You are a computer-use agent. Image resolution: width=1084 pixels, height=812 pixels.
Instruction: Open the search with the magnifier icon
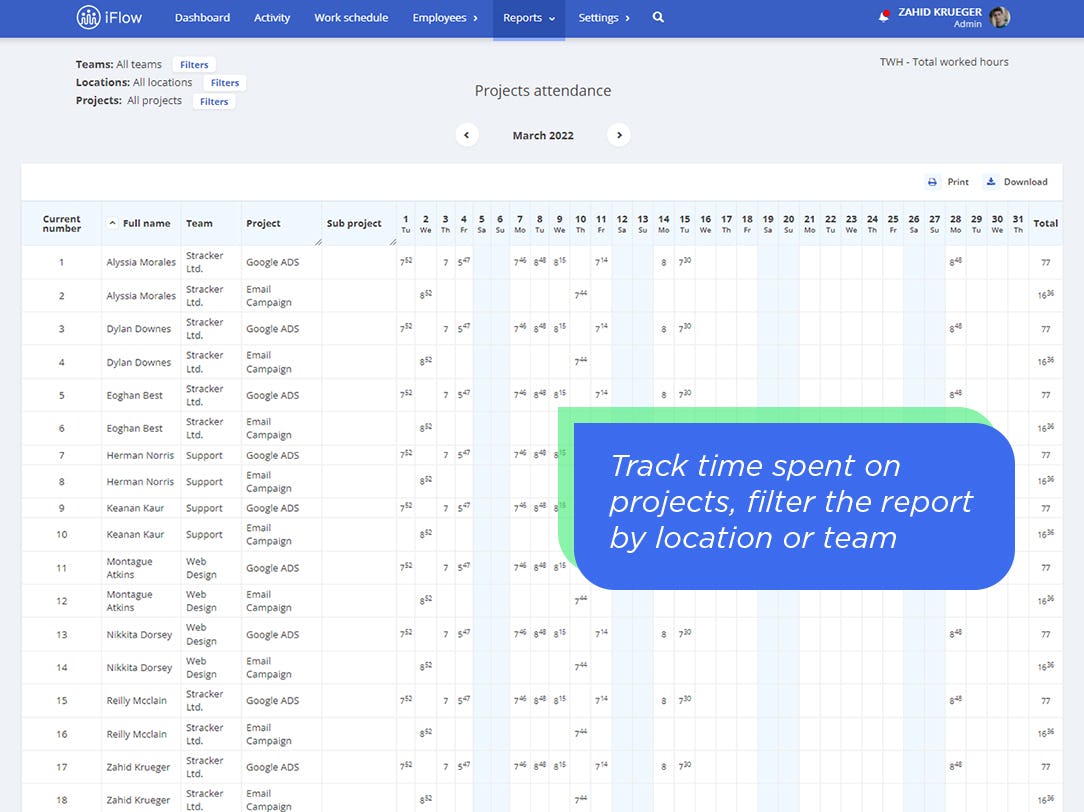click(x=658, y=17)
